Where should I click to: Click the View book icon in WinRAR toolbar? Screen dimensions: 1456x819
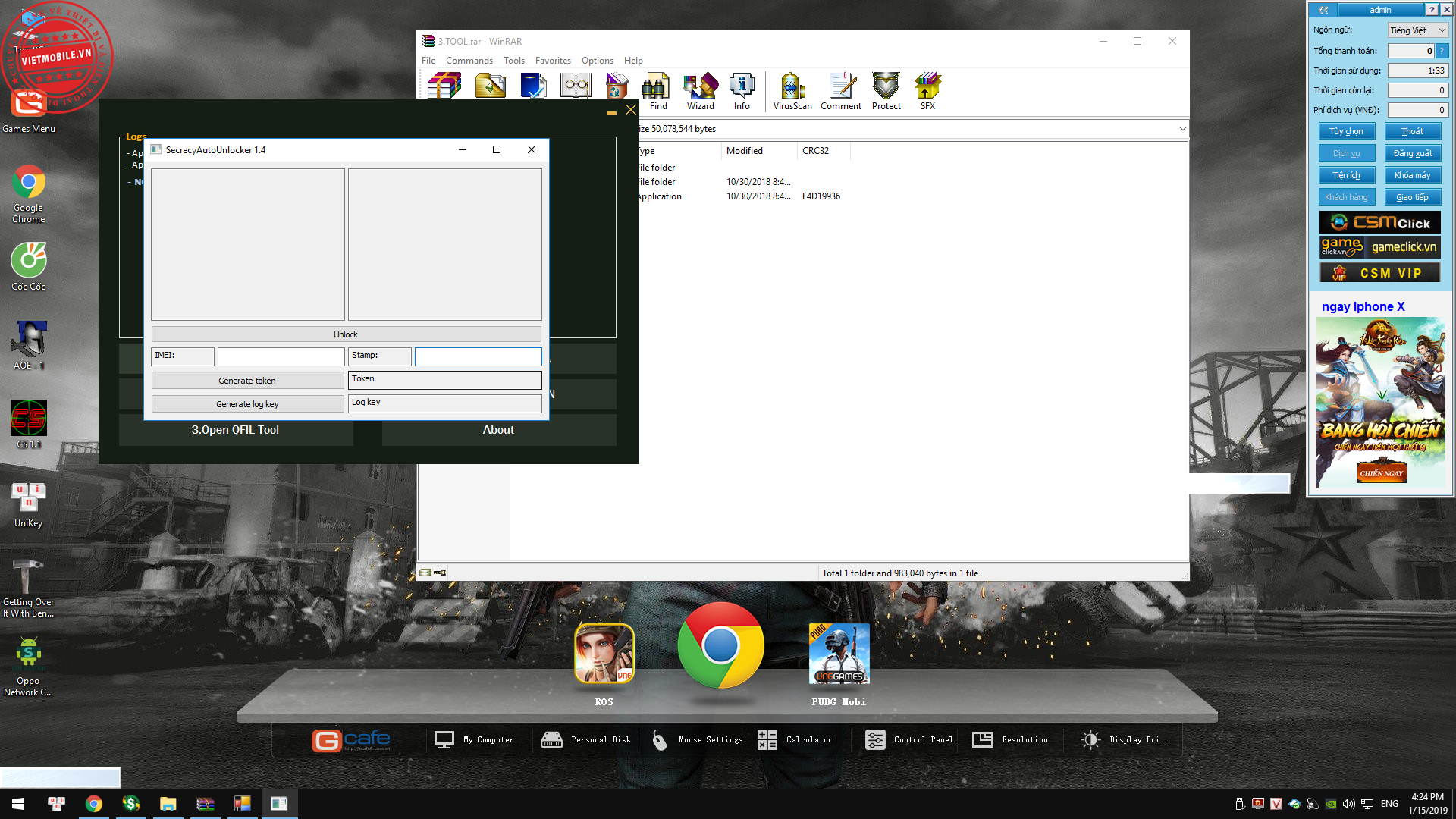coord(576,86)
